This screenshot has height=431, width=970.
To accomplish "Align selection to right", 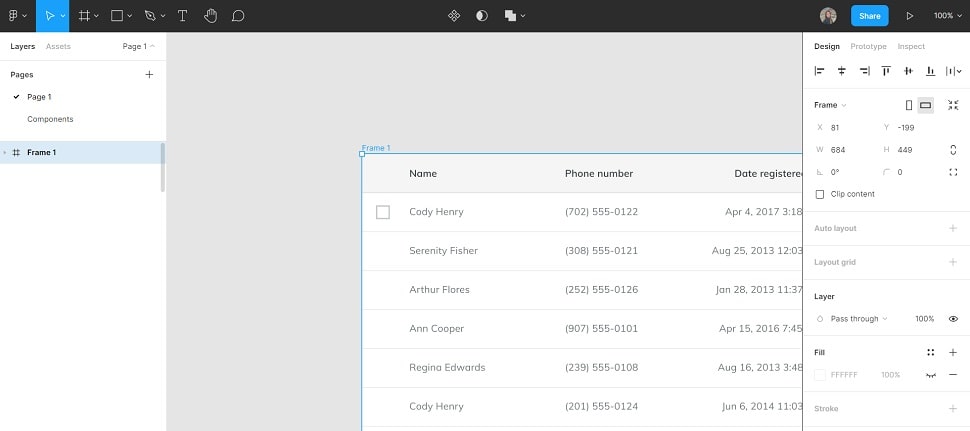I will coord(864,71).
